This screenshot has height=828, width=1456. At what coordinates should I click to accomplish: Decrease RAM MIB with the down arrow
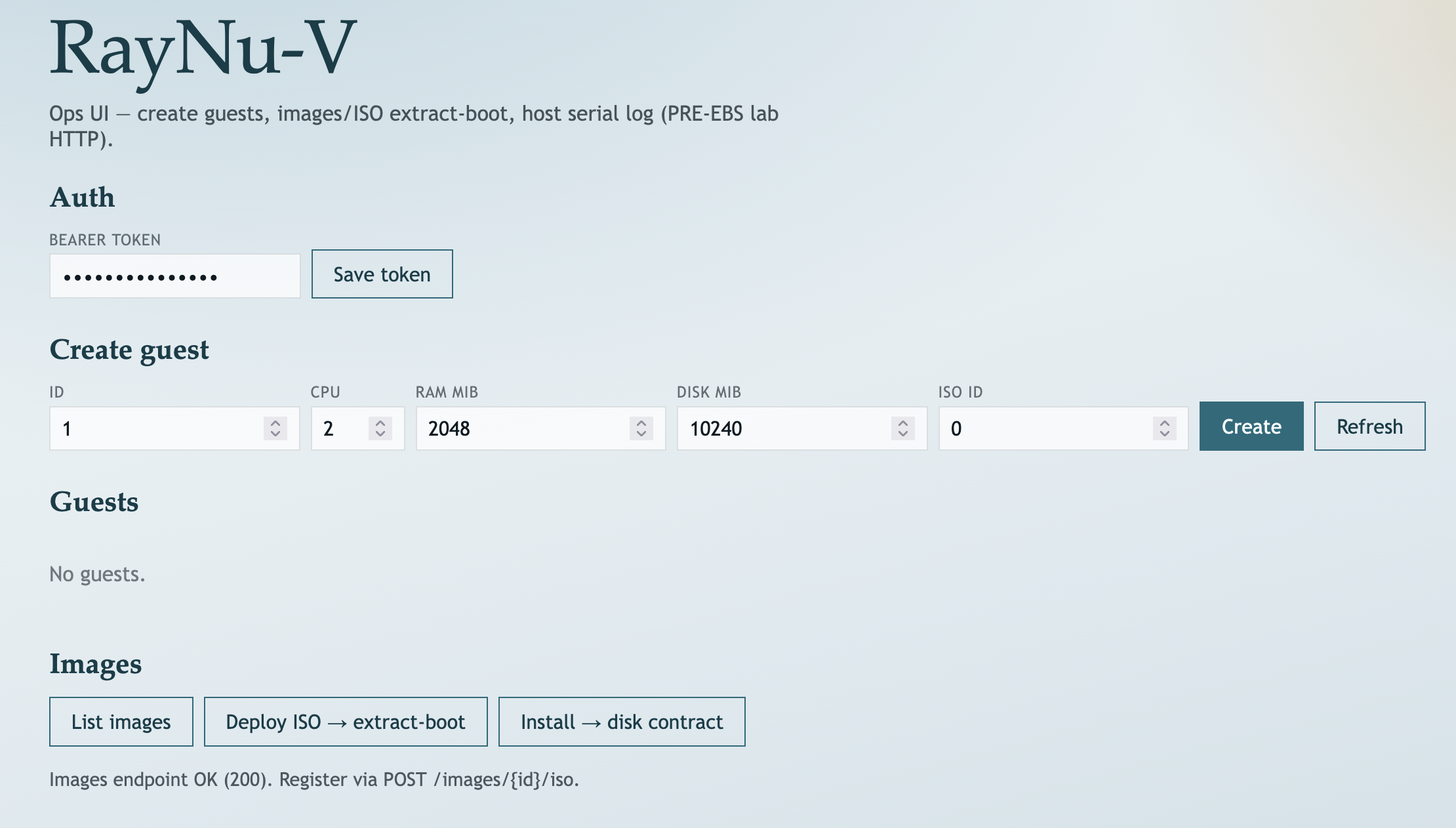[641, 434]
